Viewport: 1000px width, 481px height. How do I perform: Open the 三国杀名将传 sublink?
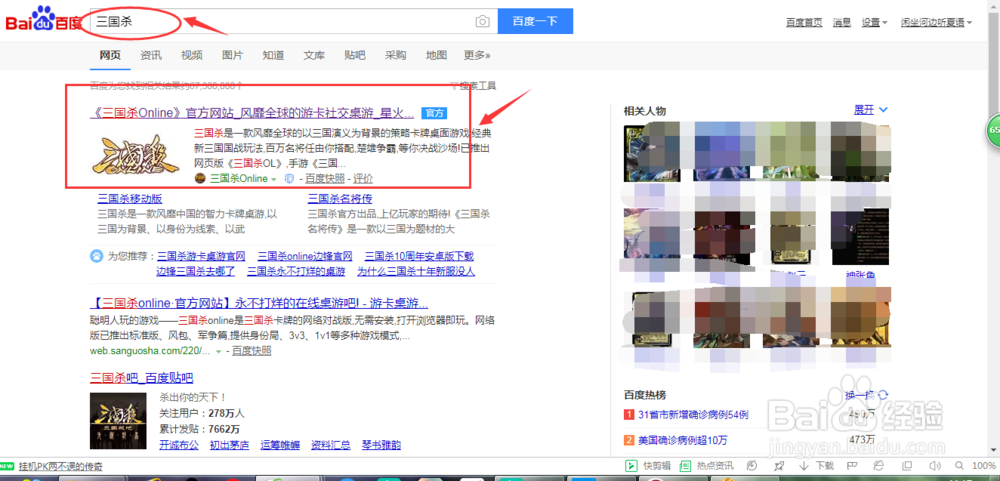(x=341, y=198)
